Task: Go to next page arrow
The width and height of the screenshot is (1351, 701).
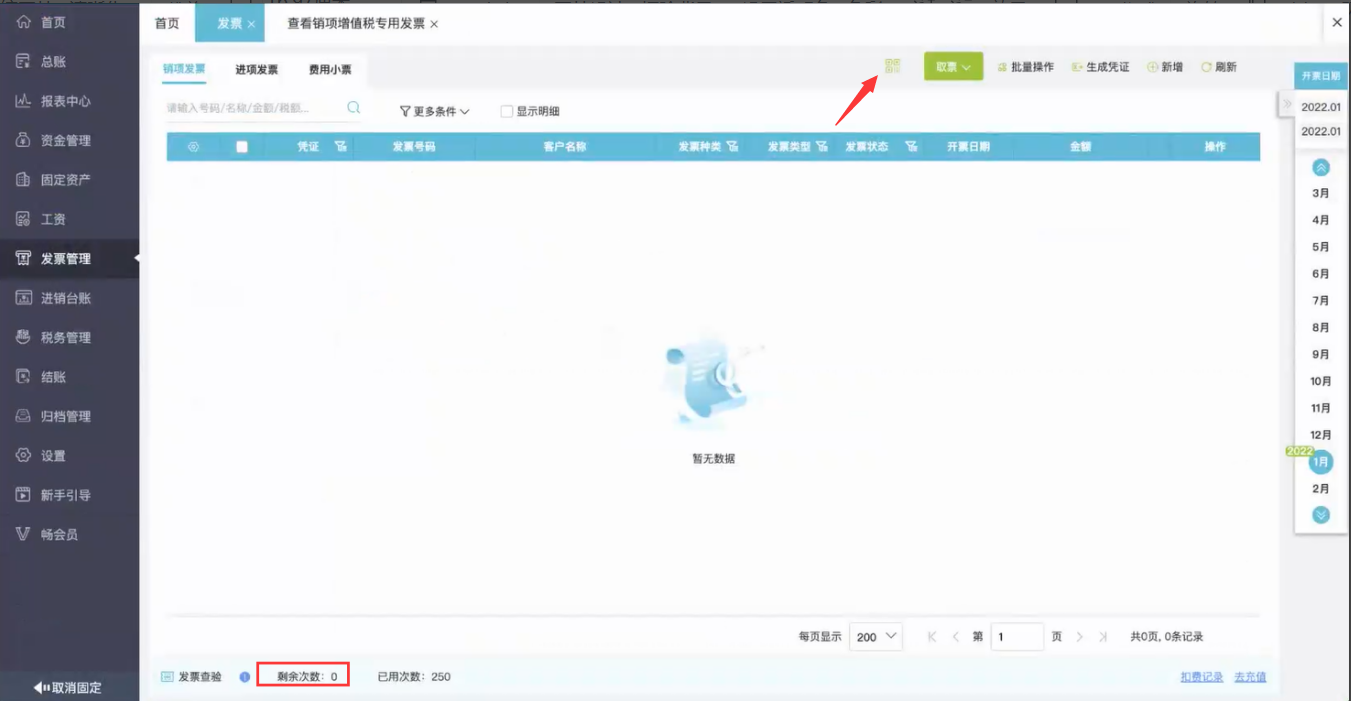Action: pyautogui.click(x=1080, y=637)
